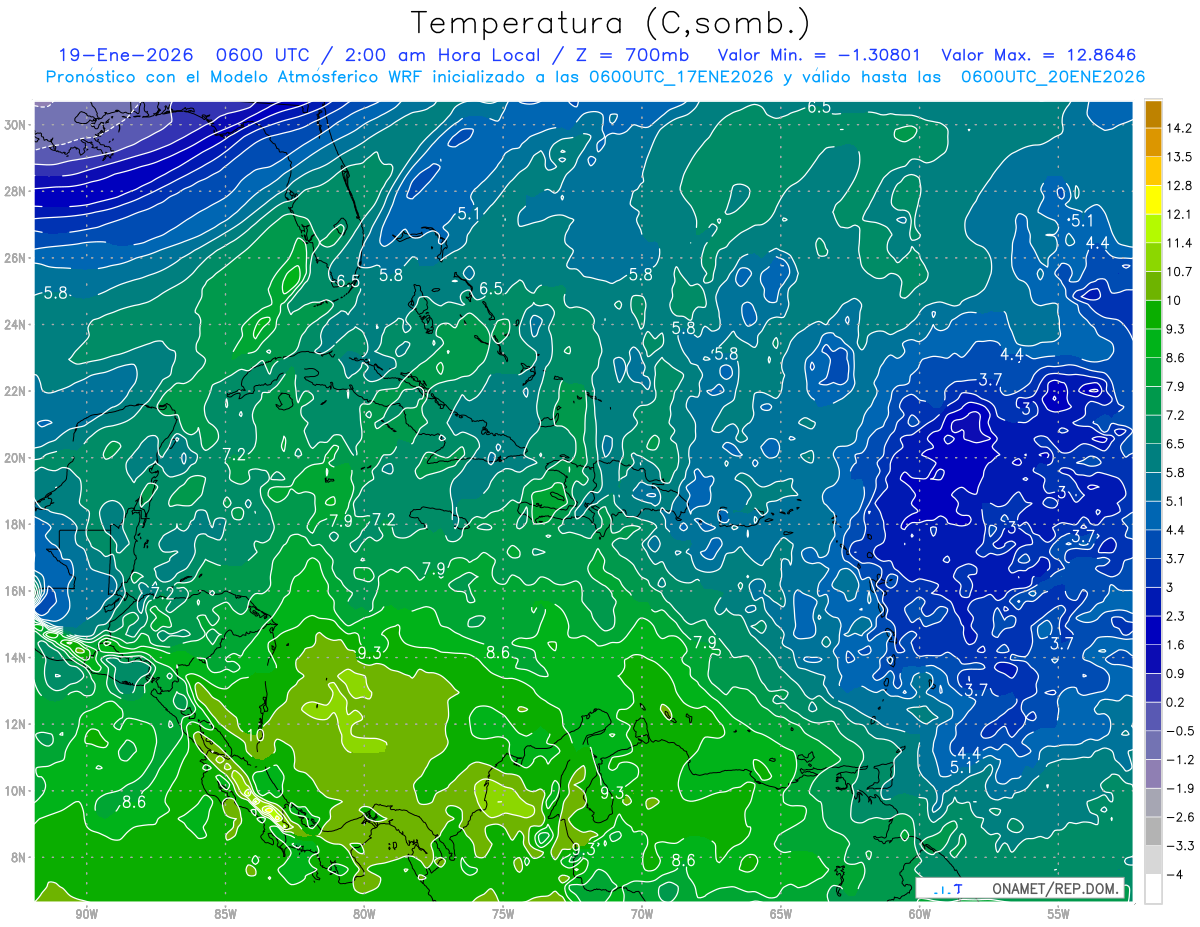Click the 2.3 value on the color scale
1200x927 pixels.
(1175, 616)
